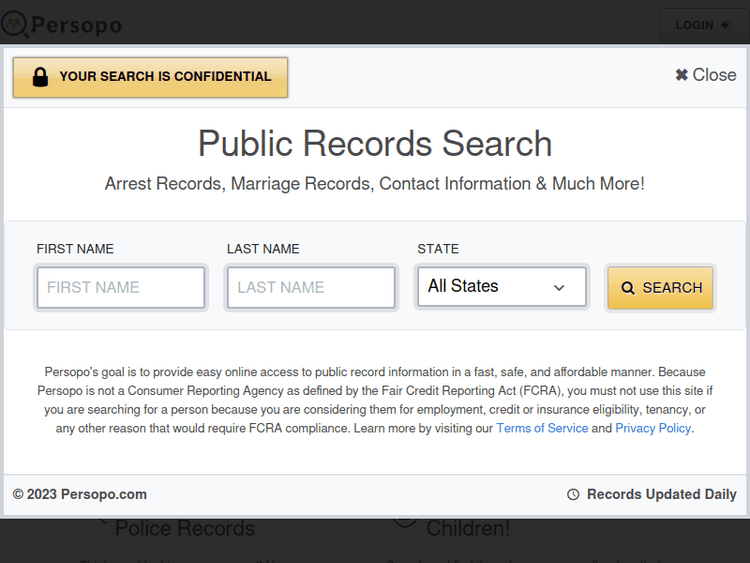Click the Public Records Search heading
This screenshot has width=750, height=563.
coord(375,144)
